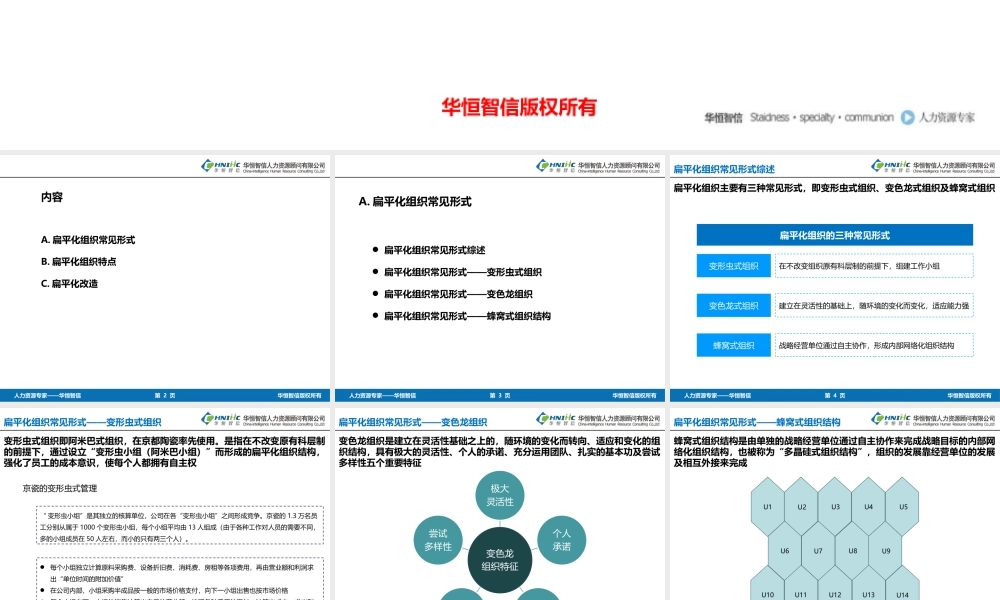Click the HNIHC logo on the 内容 slide
1000x600 pixels.
click(221, 166)
